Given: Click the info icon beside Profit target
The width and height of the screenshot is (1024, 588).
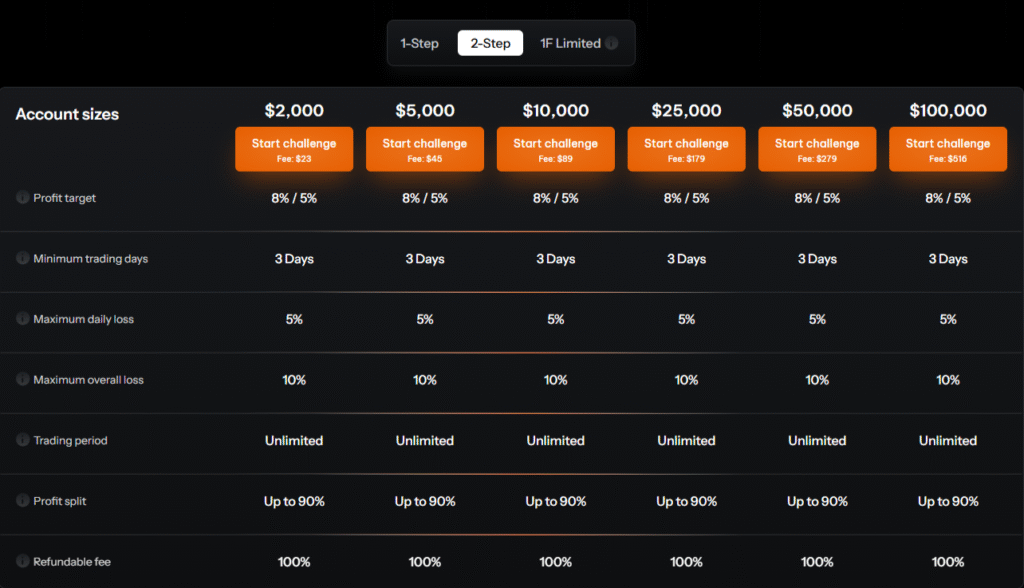Looking at the screenshot, I should (x=21, y=198).
